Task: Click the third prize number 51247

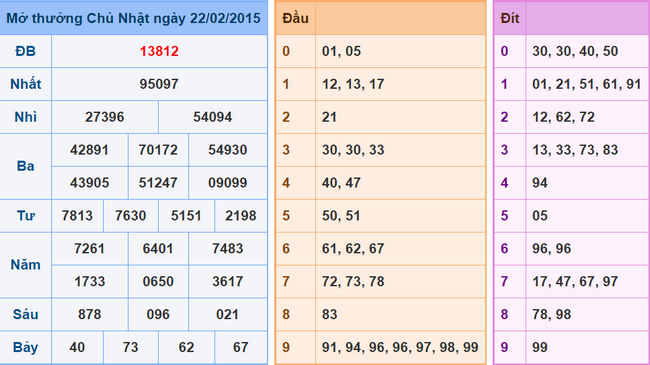Action: pyautogui.click(x=158, y=182)
